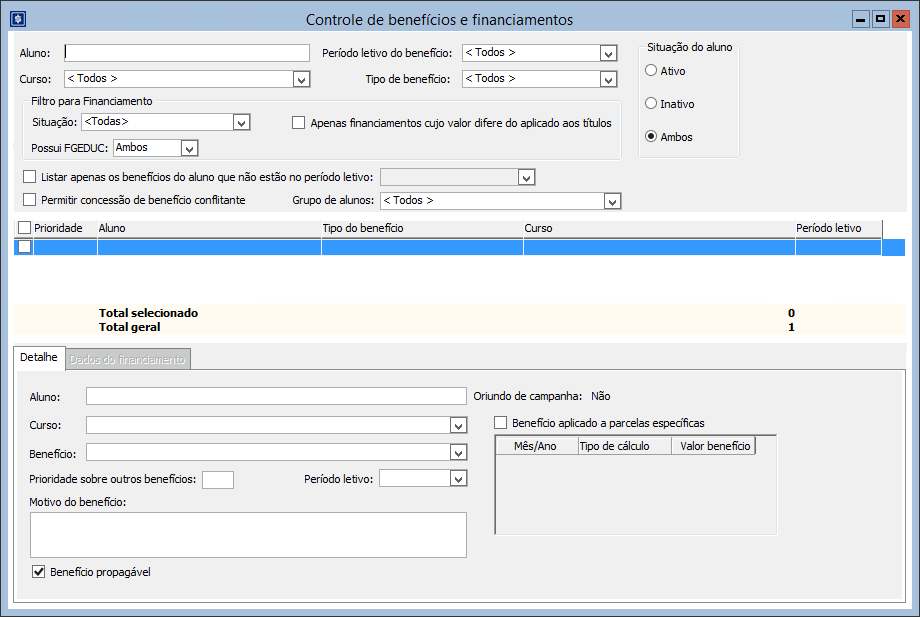Open the Benefício dropdown in the Detalhe panel
This screenshot has height=617, width=920.
[458, 452]
